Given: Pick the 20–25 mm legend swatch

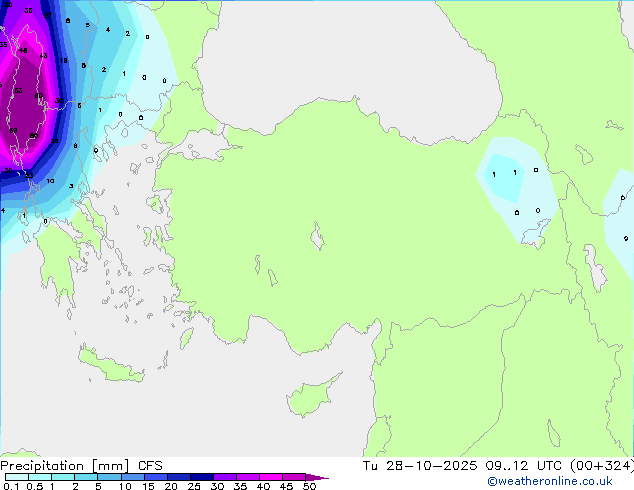Looking at the screenshot, I should tap(179, 477).
